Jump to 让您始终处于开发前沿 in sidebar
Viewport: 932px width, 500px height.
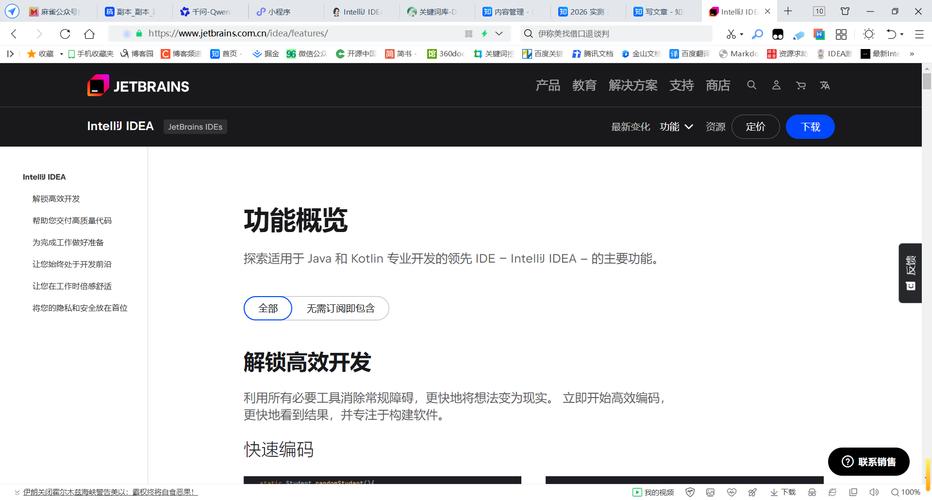point(72,264)
